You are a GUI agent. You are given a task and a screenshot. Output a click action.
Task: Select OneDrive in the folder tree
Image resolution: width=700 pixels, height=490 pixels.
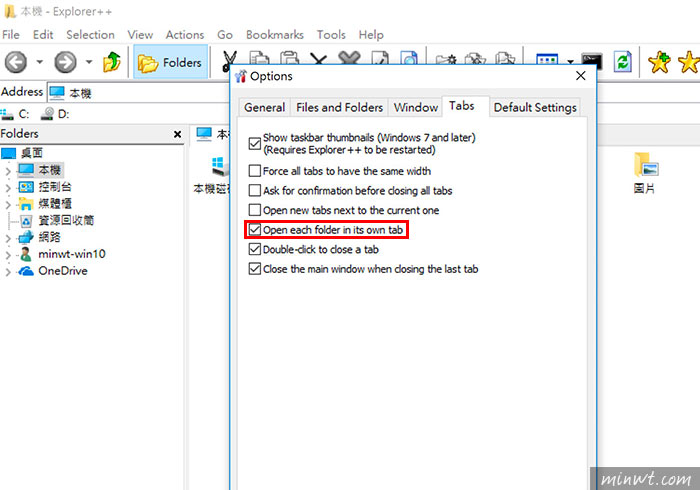pyautogui.click(x=62, y=271)
